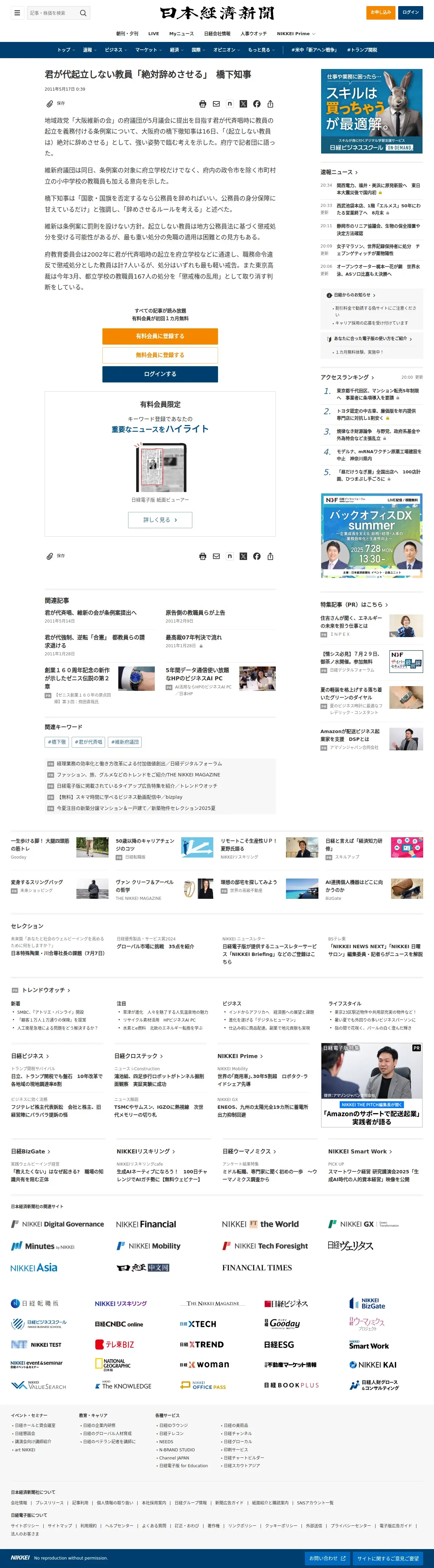434x1568 pixels.
Task: Click the 更新 refresh link beside 20:00 in ranking
Action: click(419, 377)
